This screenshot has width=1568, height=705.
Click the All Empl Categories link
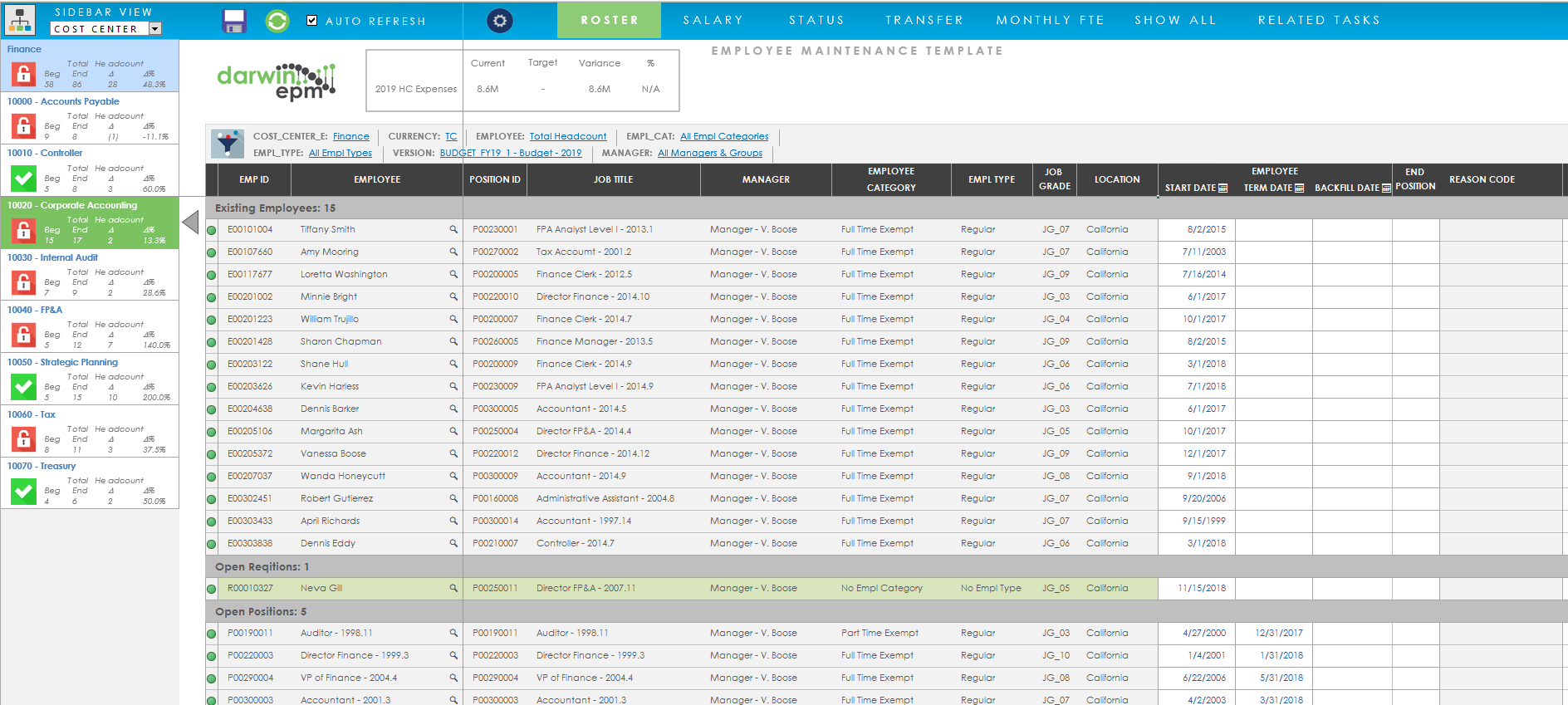coord(724,136)
